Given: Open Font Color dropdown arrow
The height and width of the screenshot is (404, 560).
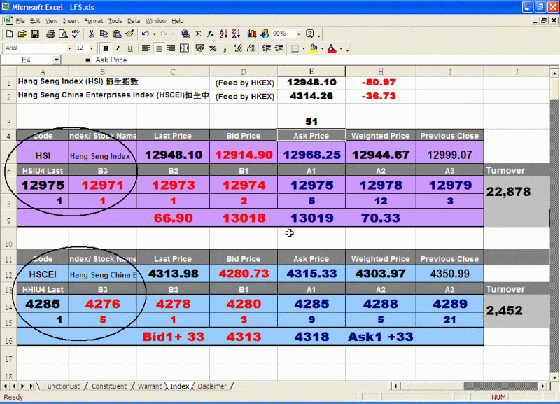Looking at the screenshot, I should point(341,49).
